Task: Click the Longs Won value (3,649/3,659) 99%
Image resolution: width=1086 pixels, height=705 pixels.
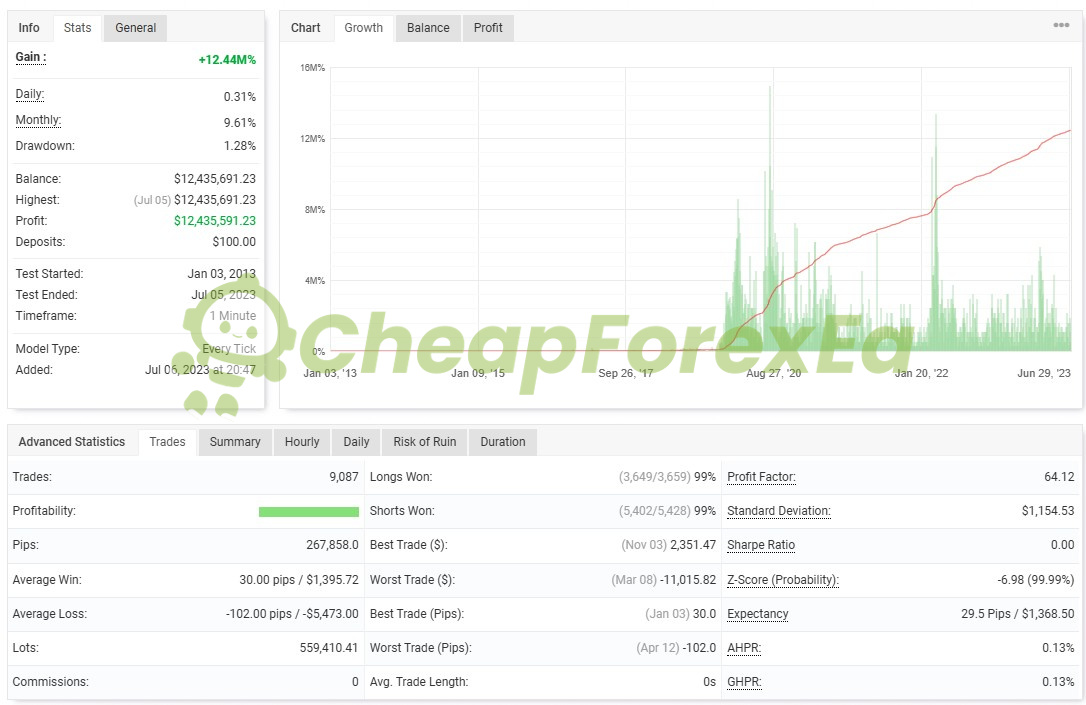Action: 667,476
